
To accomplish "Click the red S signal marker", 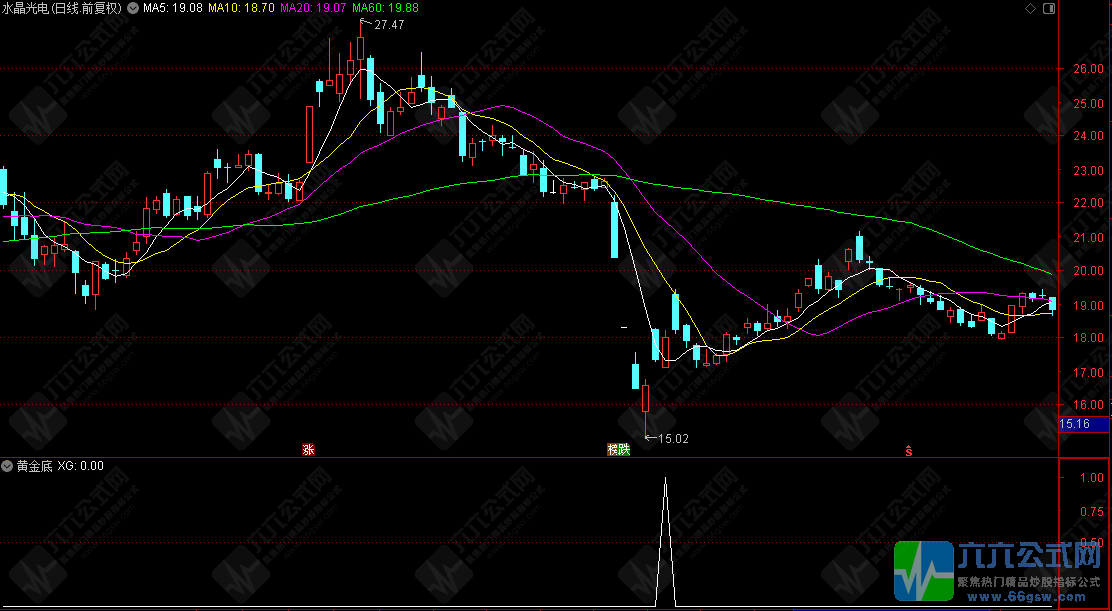I will pyautogui.click(x=908, y=450).
